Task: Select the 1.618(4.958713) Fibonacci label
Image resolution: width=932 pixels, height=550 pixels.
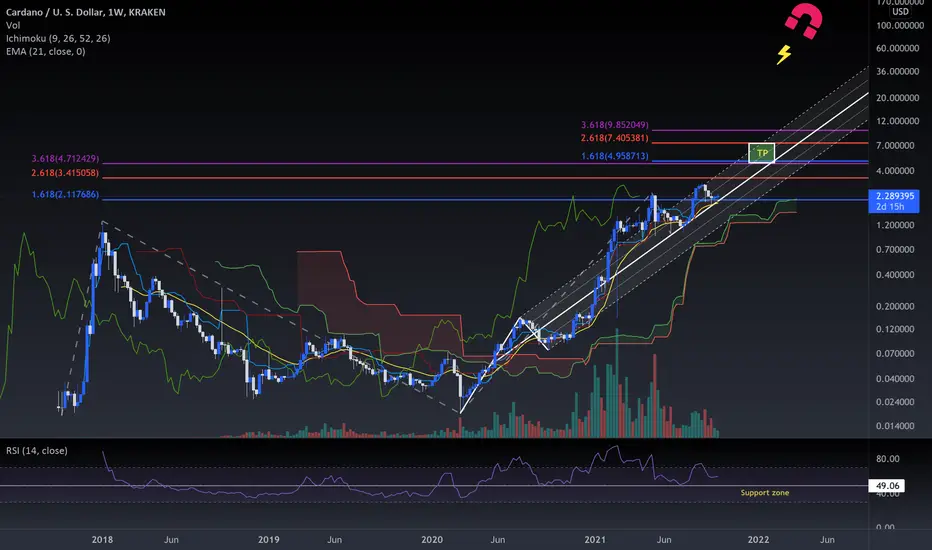Action: [x=615, y=156]
